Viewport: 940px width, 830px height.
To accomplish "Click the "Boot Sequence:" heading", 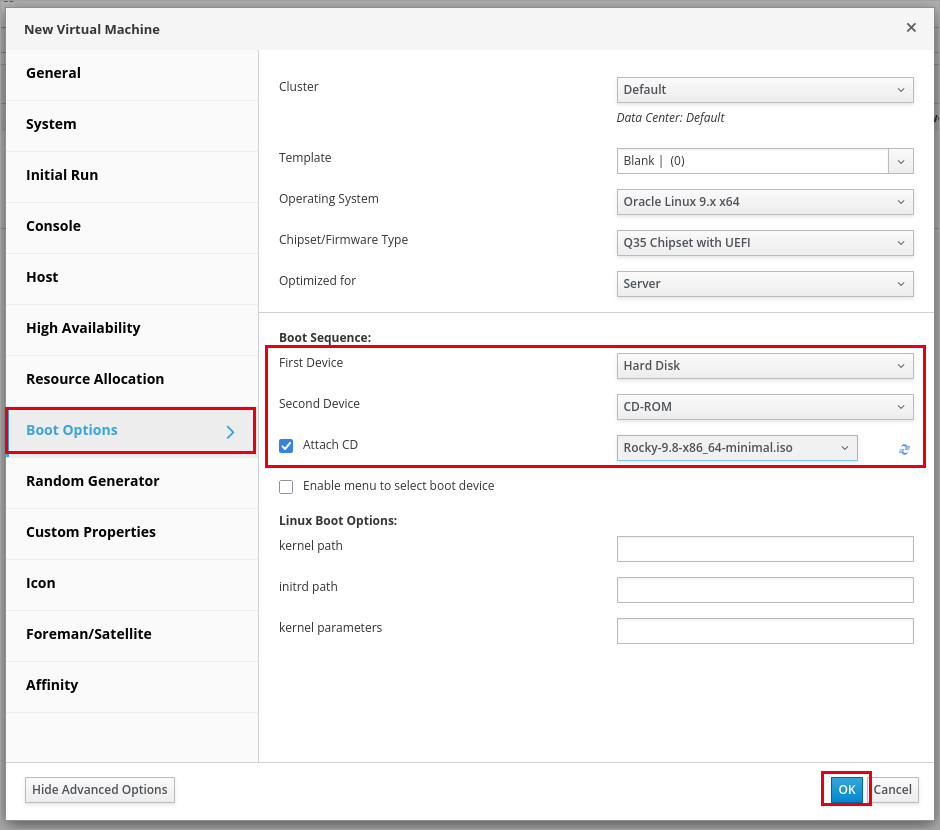I will tap(325, 337).
